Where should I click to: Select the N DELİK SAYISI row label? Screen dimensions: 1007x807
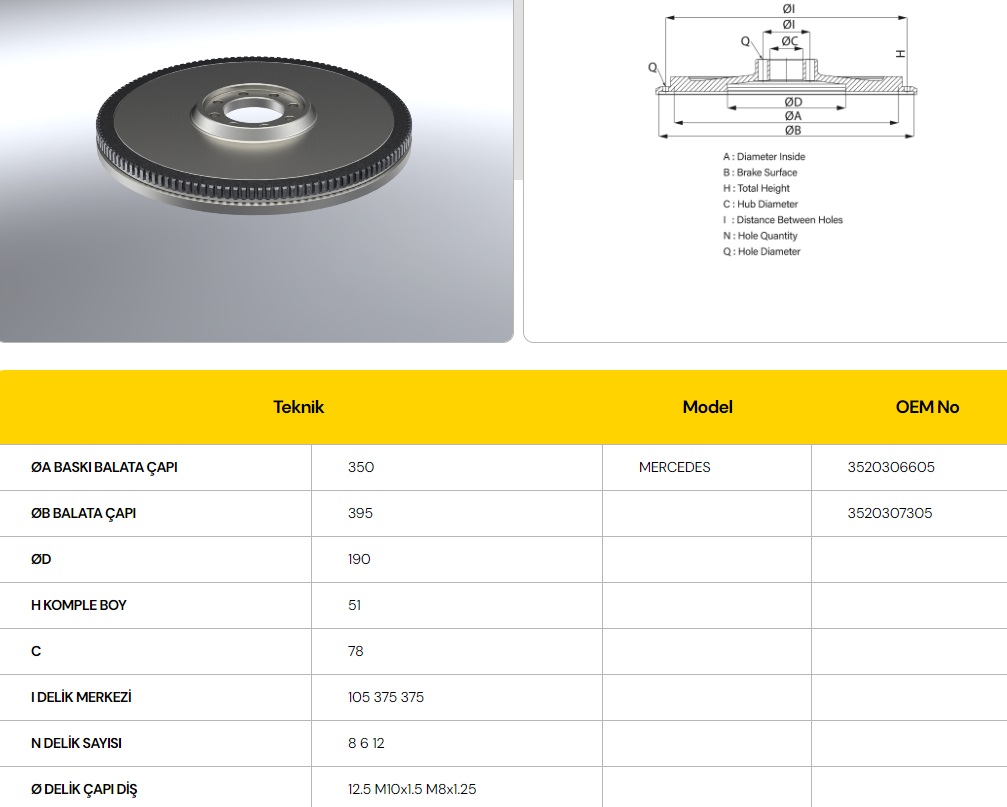[x=74, y=743]
